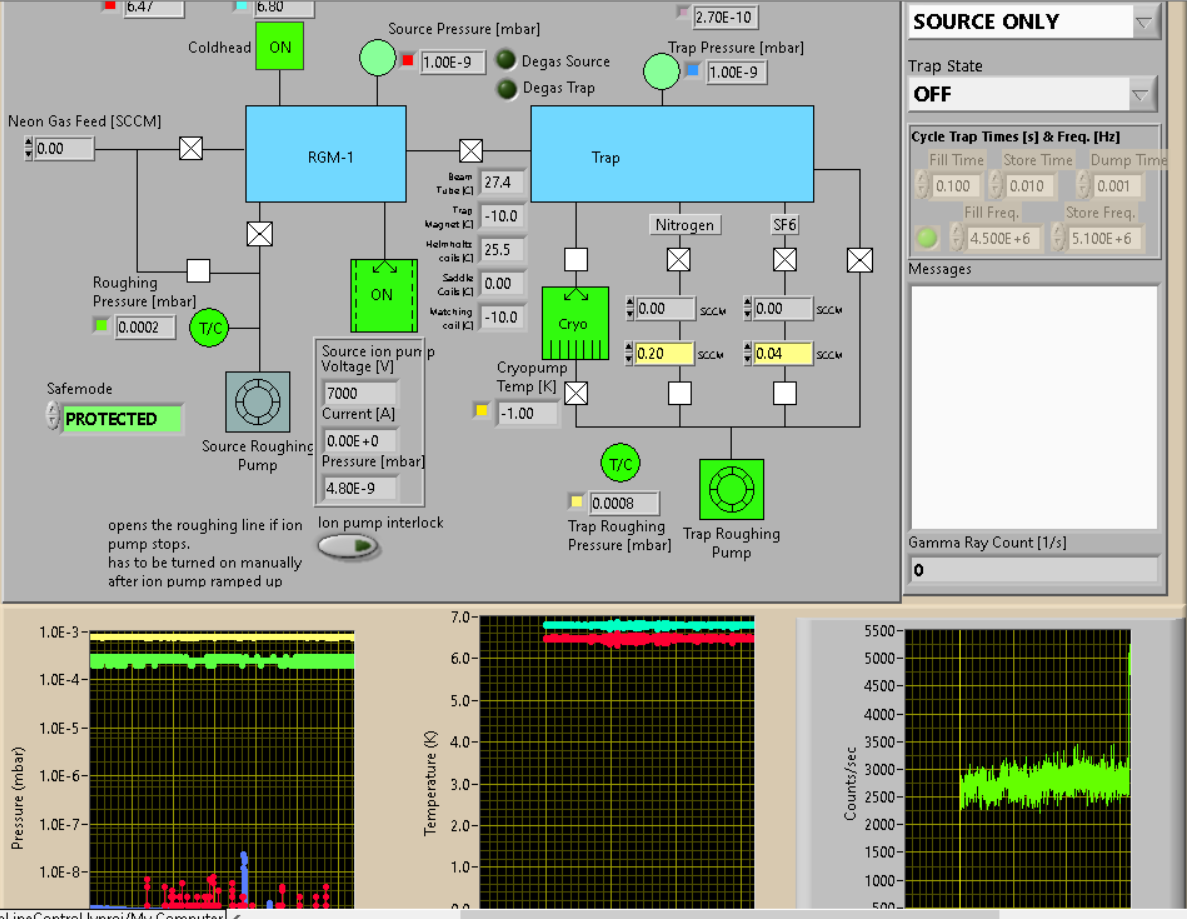Toggle the Coldhead ON button
This screenshot has height=919, width=1187.
click(x=280, y=47)
